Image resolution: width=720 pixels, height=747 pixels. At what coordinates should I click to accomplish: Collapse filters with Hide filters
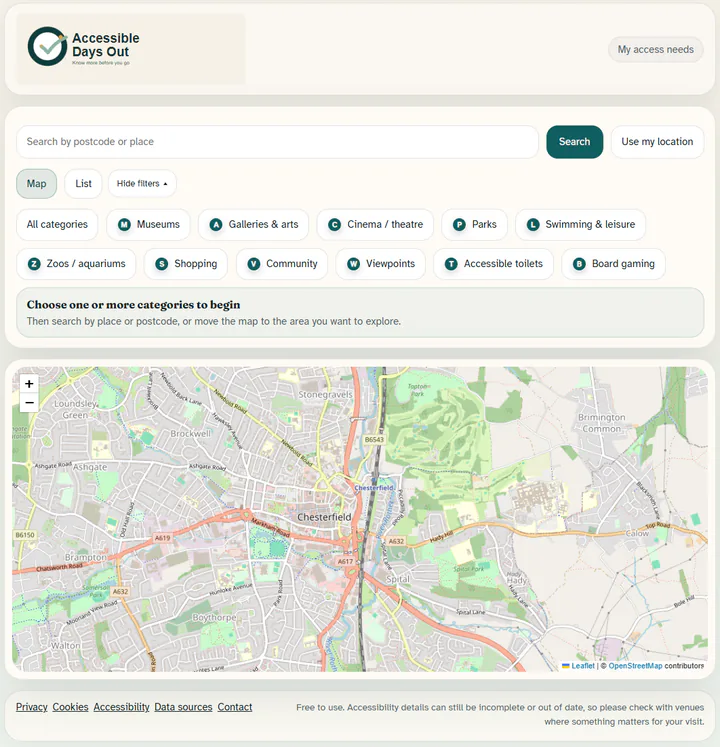142,183
